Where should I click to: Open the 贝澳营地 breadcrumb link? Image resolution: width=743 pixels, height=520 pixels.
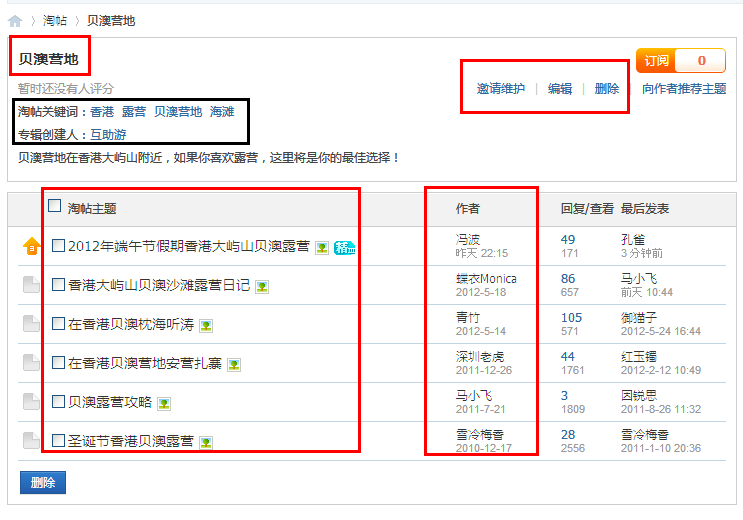[x=111, y=21]
